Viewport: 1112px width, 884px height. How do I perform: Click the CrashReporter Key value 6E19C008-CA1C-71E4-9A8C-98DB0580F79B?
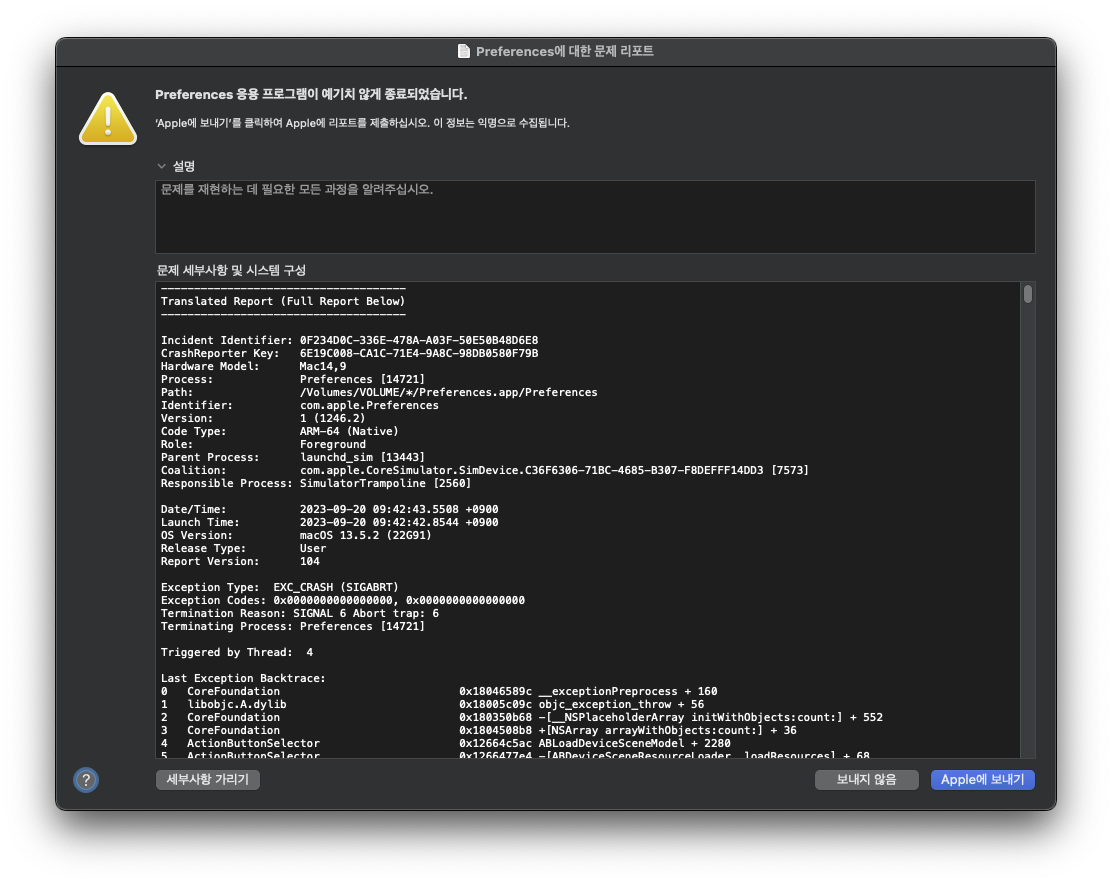(418, 353)
